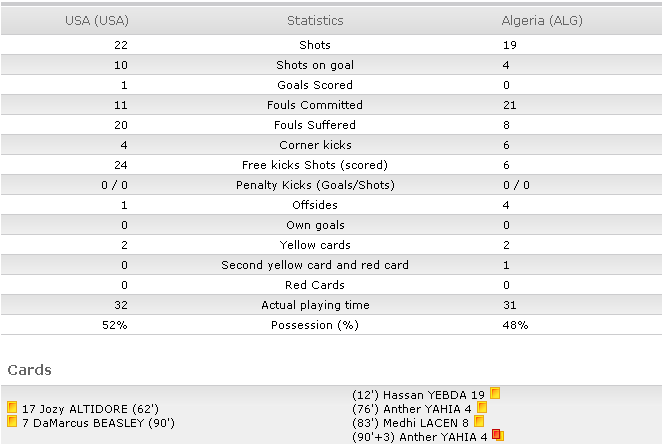Click the Shots on goal row label
663x444 pixels.
click(315, 65)
